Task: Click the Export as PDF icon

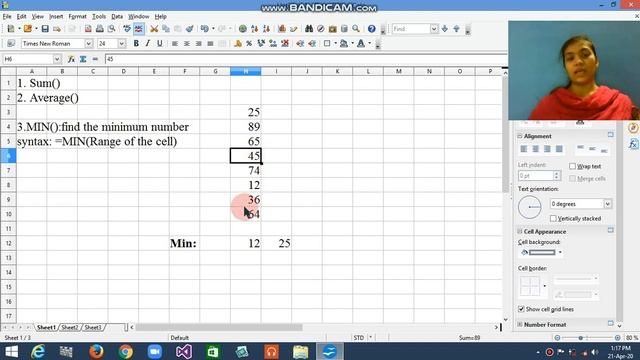Action: pyautogui.click(x=88, y=29)
